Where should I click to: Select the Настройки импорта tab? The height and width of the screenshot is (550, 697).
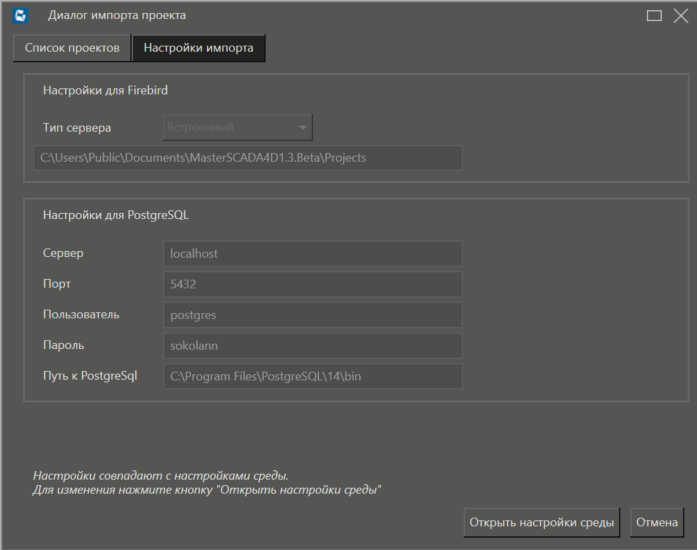point(198,48)
